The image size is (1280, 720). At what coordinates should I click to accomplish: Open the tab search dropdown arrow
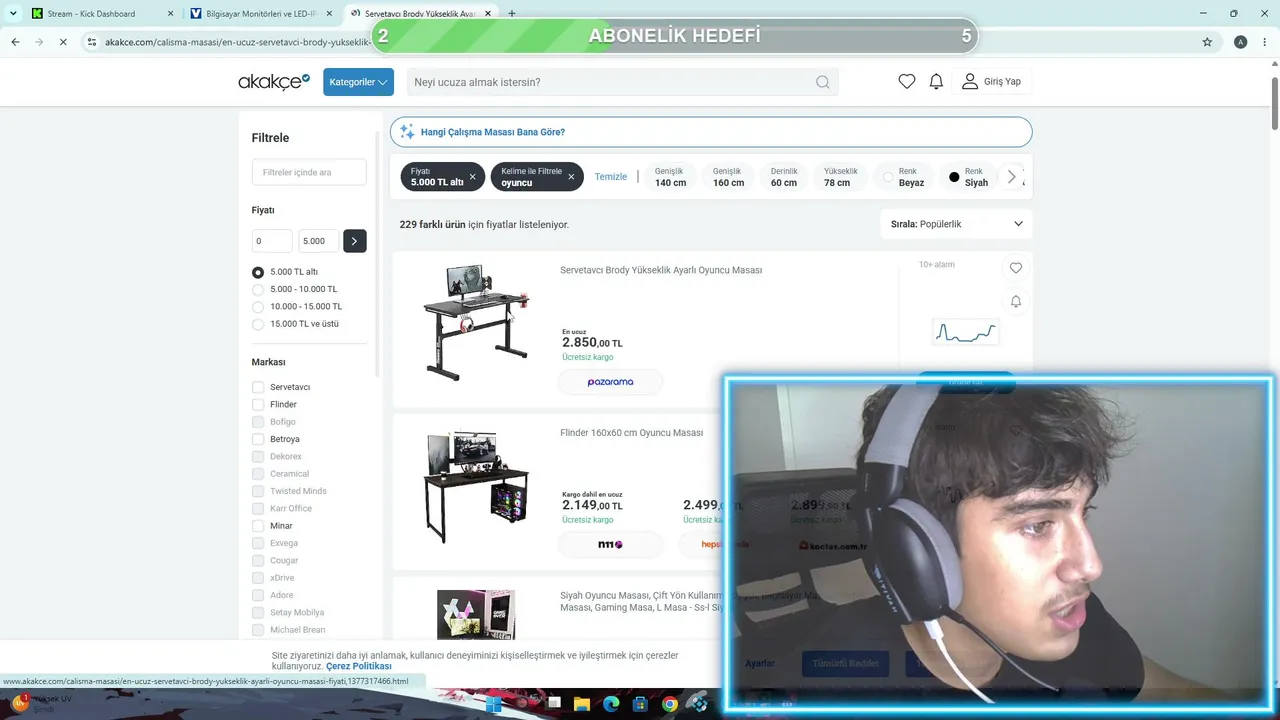tap(13, 14)
